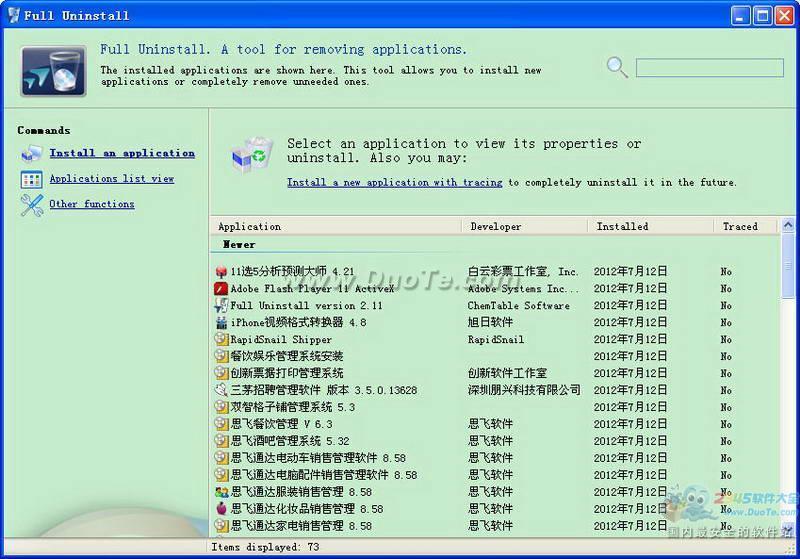Click developer 白云彩票工作室, Inc. cell

point(522,272)
